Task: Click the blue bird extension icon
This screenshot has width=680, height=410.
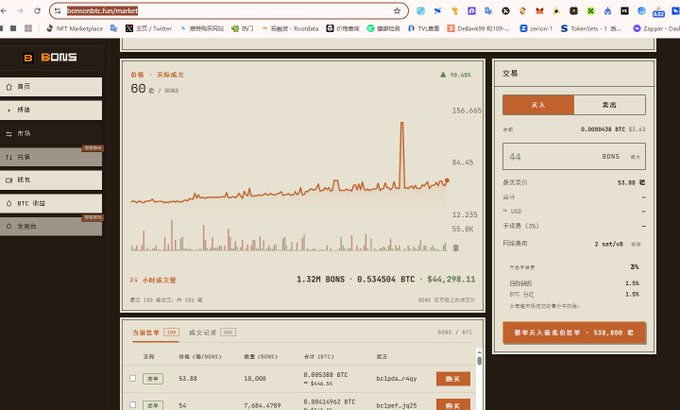Action: (x=438, y=11)
